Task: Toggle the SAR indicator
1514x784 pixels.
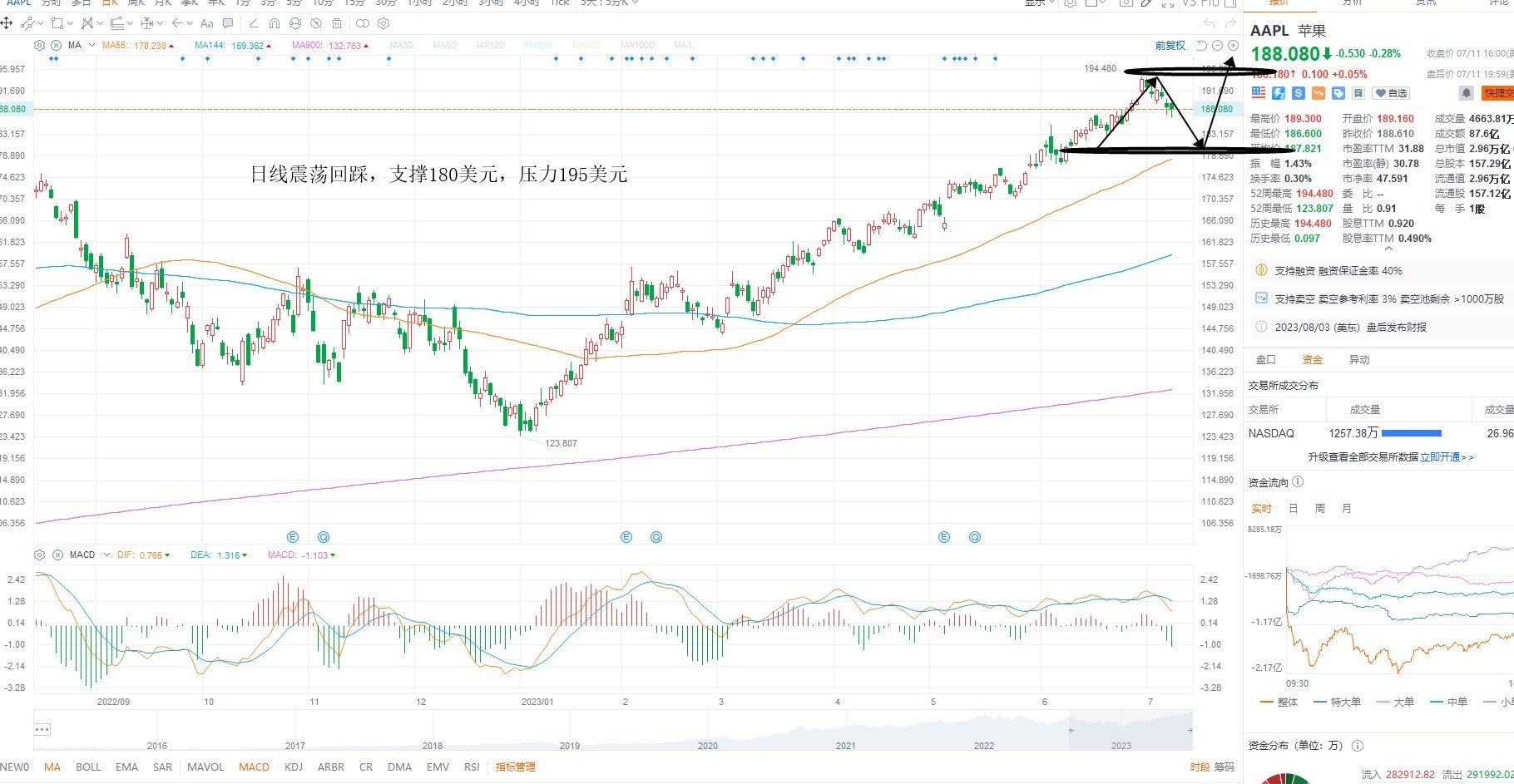Action: (162, 767)
